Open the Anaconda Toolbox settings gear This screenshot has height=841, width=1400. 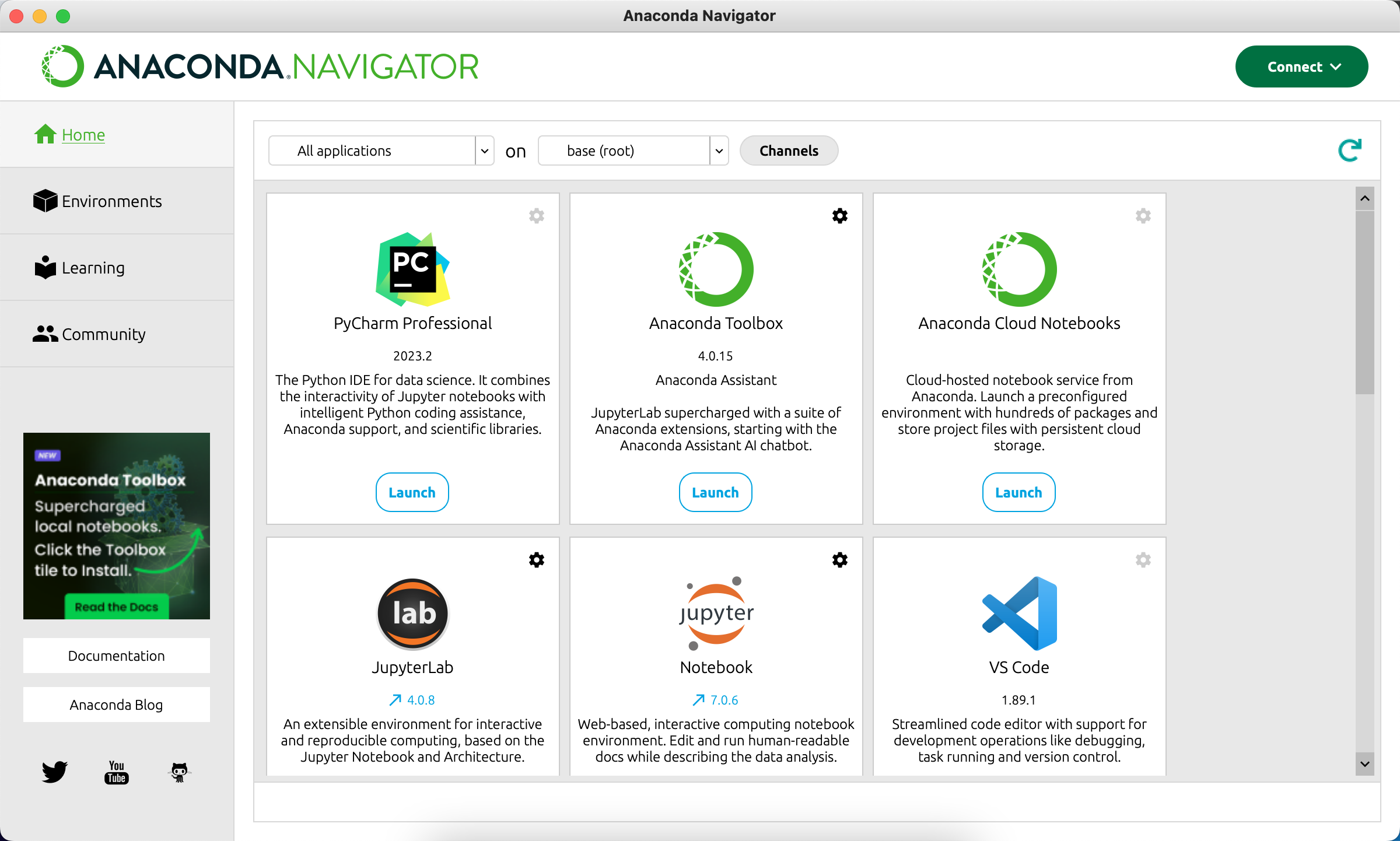point(840,216)
